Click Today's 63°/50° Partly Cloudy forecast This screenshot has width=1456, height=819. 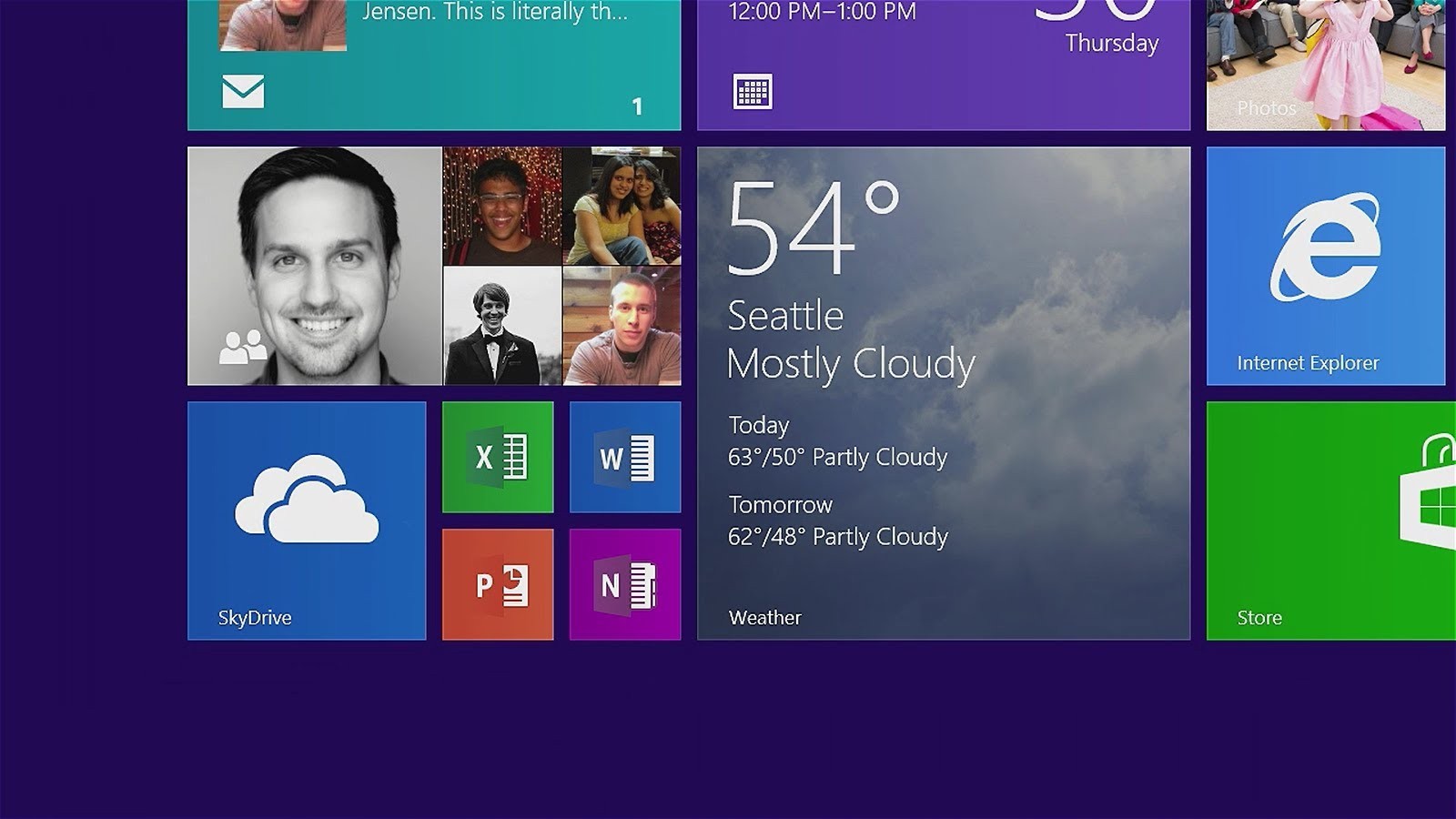(x=837, y=457)
